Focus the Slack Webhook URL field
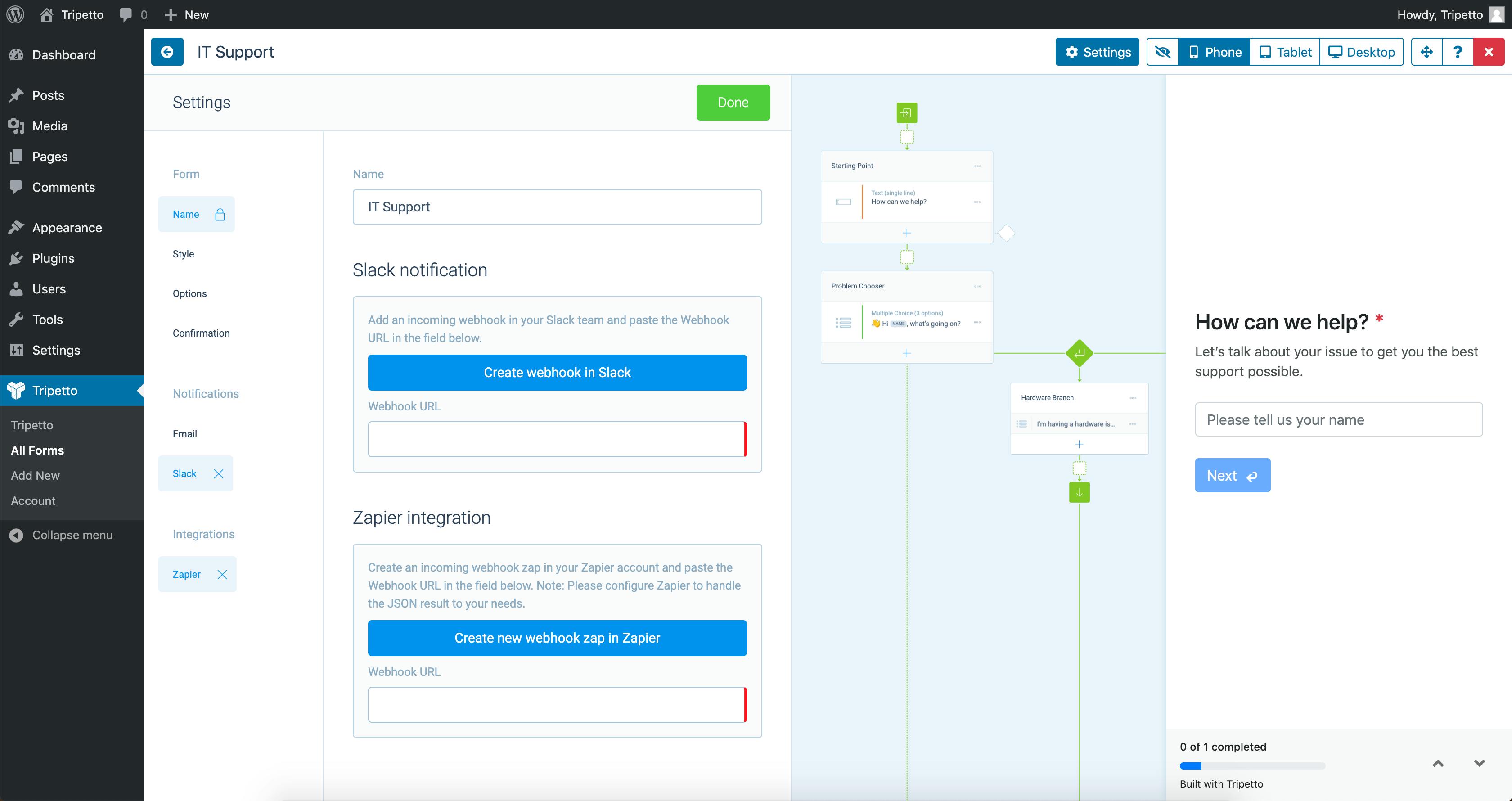 click(x=557, y=439)
